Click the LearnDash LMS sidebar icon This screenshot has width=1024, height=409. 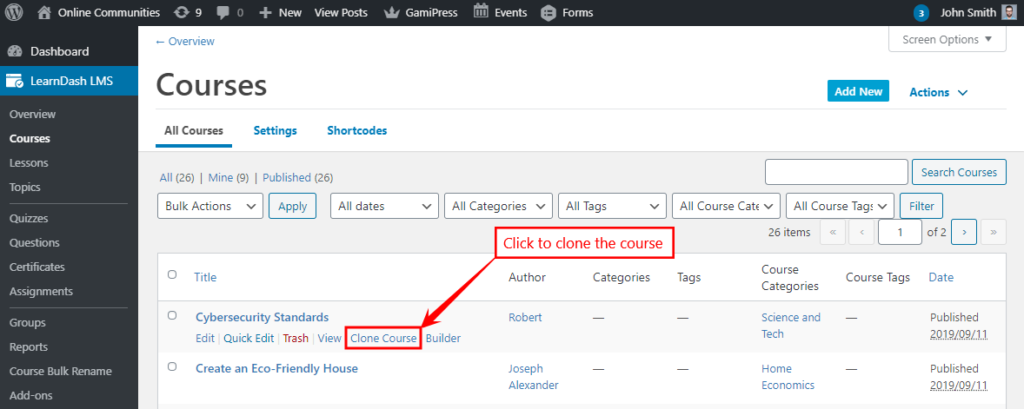click(14, 82)
